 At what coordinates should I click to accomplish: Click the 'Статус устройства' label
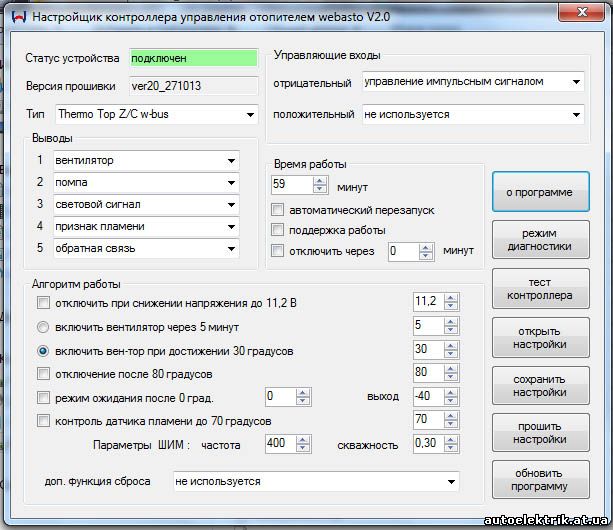[x=72, y=58]
